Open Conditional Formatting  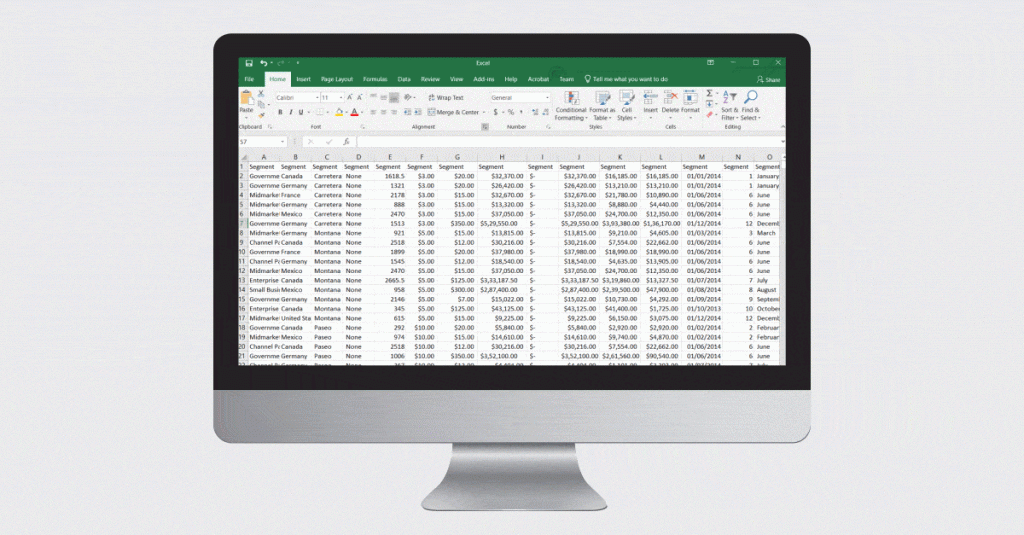(571, 104)
